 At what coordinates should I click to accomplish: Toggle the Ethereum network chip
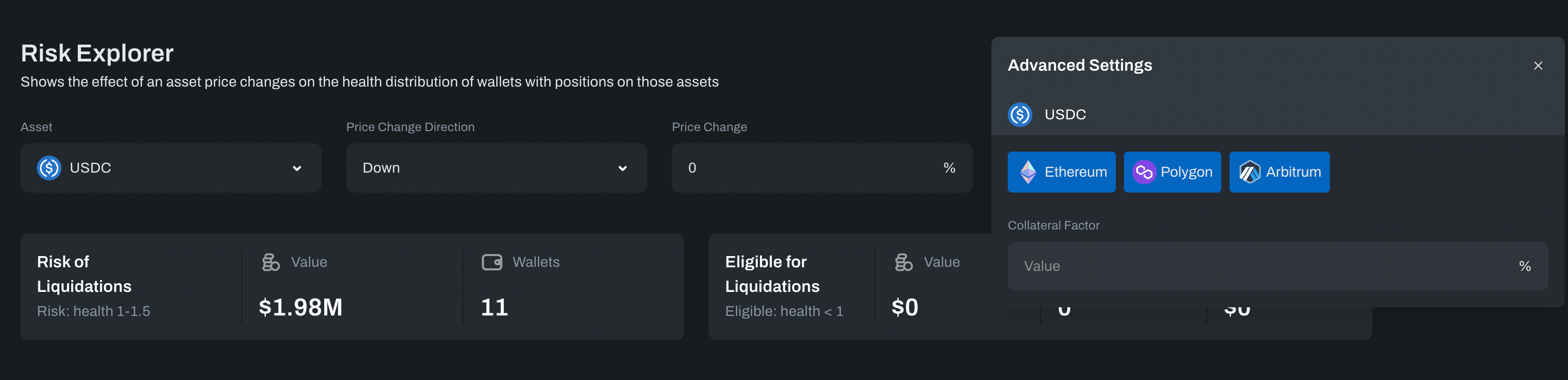[1062, 173]
